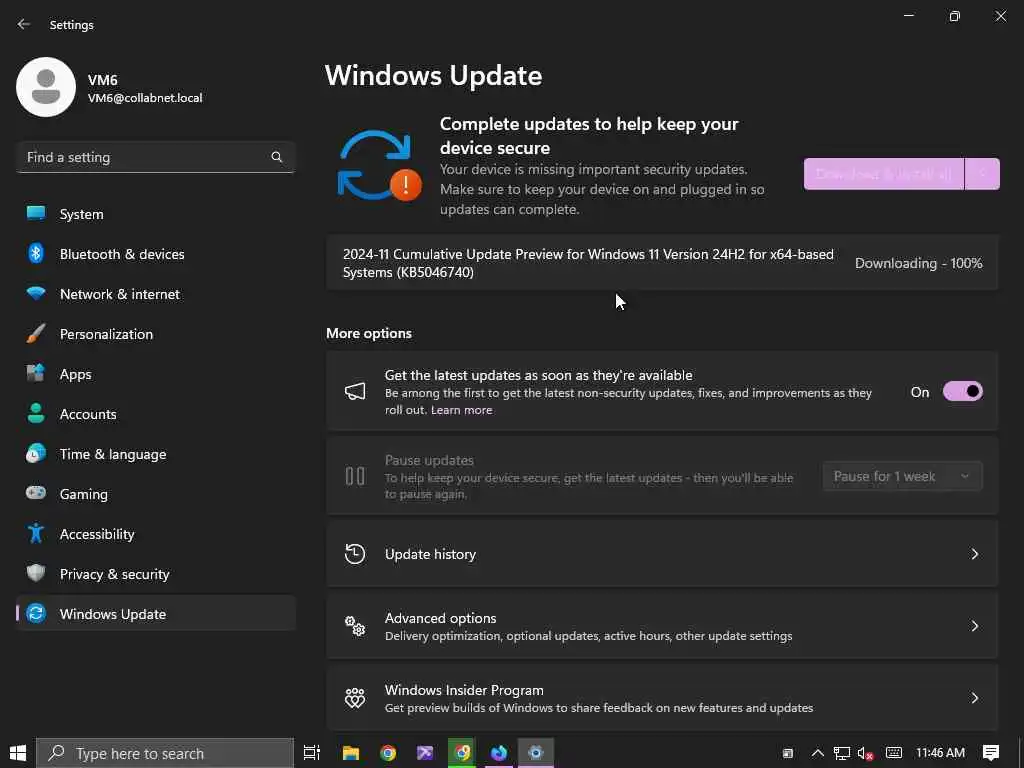This screenshot has width=1024, height=768.
Task: Click the Downloading - 100% status text
Action: coord(918,263)
